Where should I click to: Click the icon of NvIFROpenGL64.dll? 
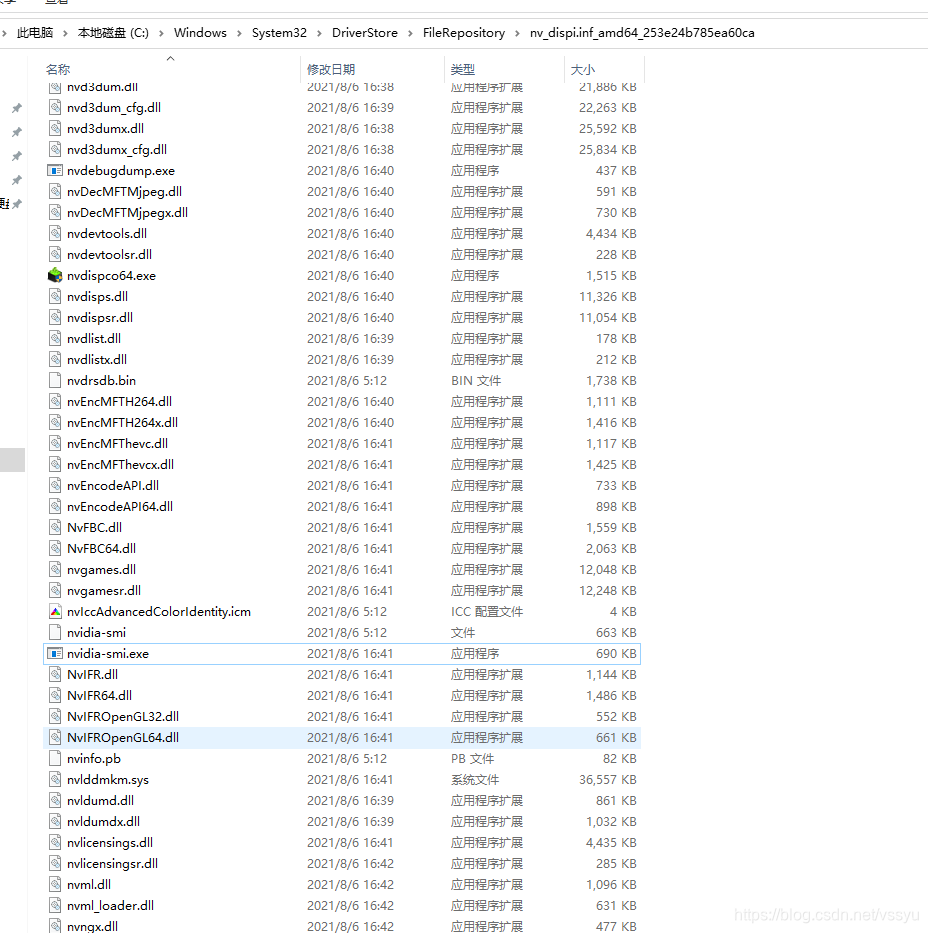click(x=55, y=738)
